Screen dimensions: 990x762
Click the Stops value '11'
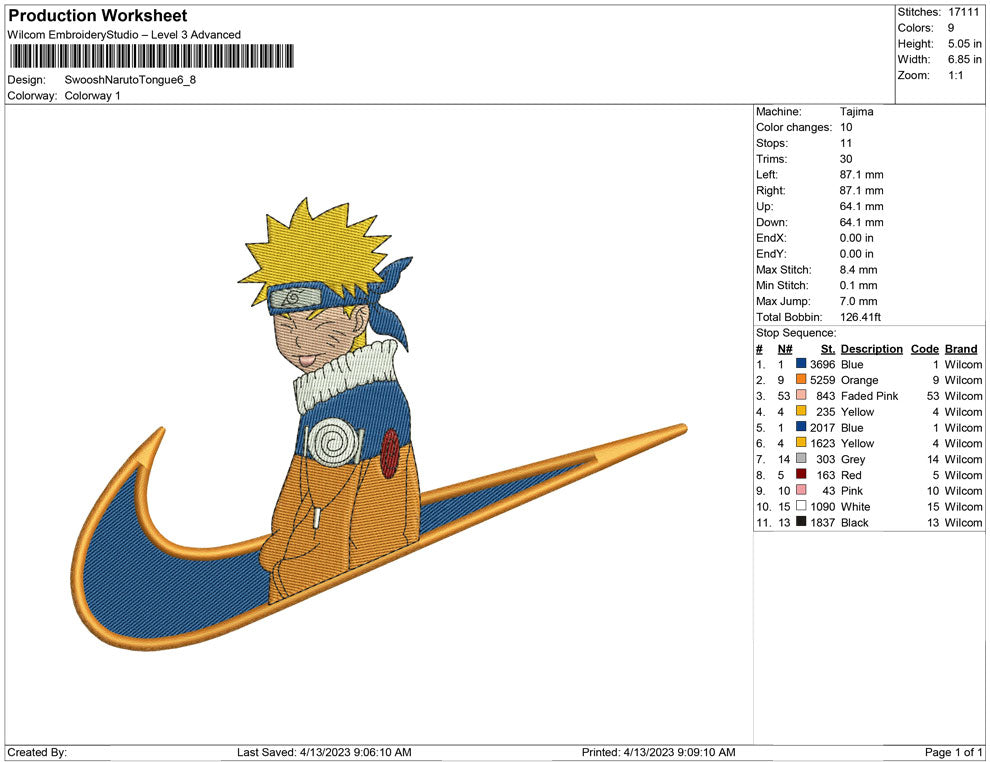coord(846,143)
